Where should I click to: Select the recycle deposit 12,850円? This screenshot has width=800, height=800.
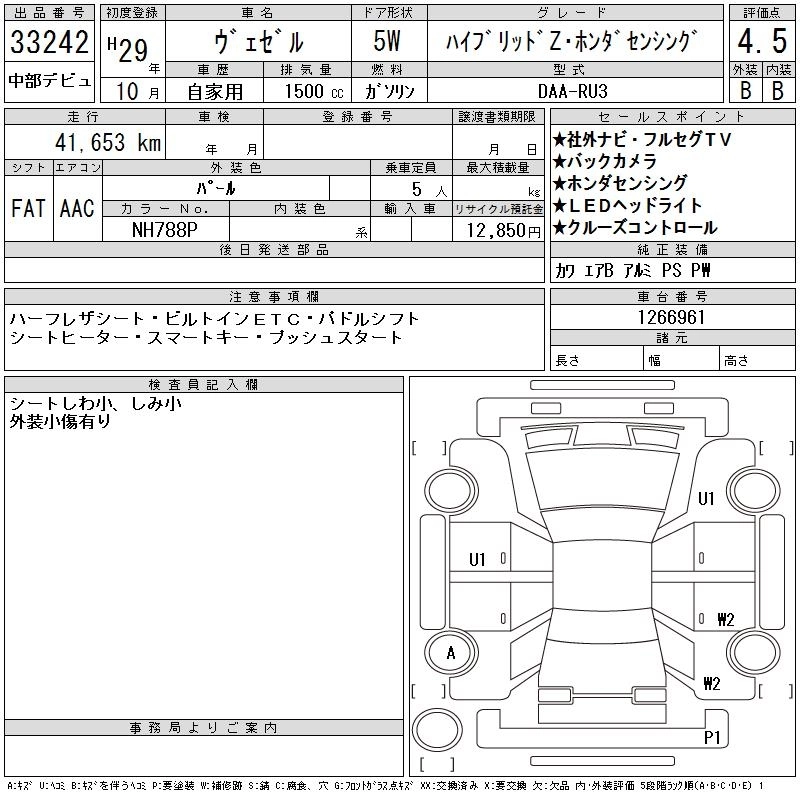pos(503,231)
